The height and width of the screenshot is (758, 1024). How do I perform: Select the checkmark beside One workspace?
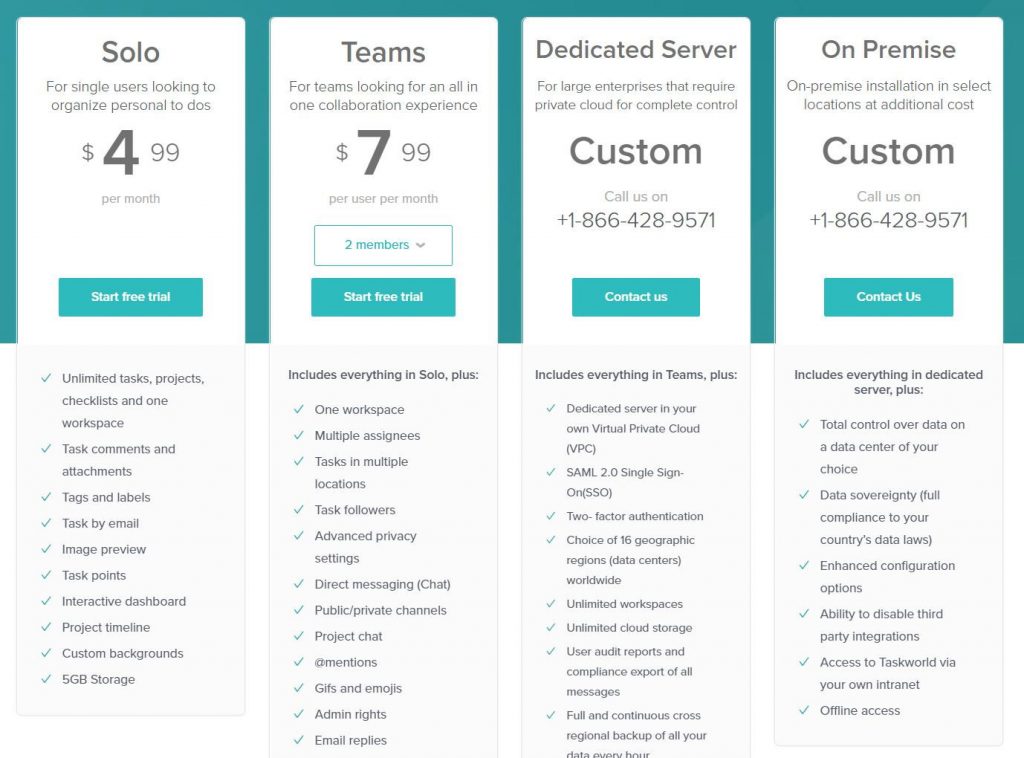click(x=299, y=410)
